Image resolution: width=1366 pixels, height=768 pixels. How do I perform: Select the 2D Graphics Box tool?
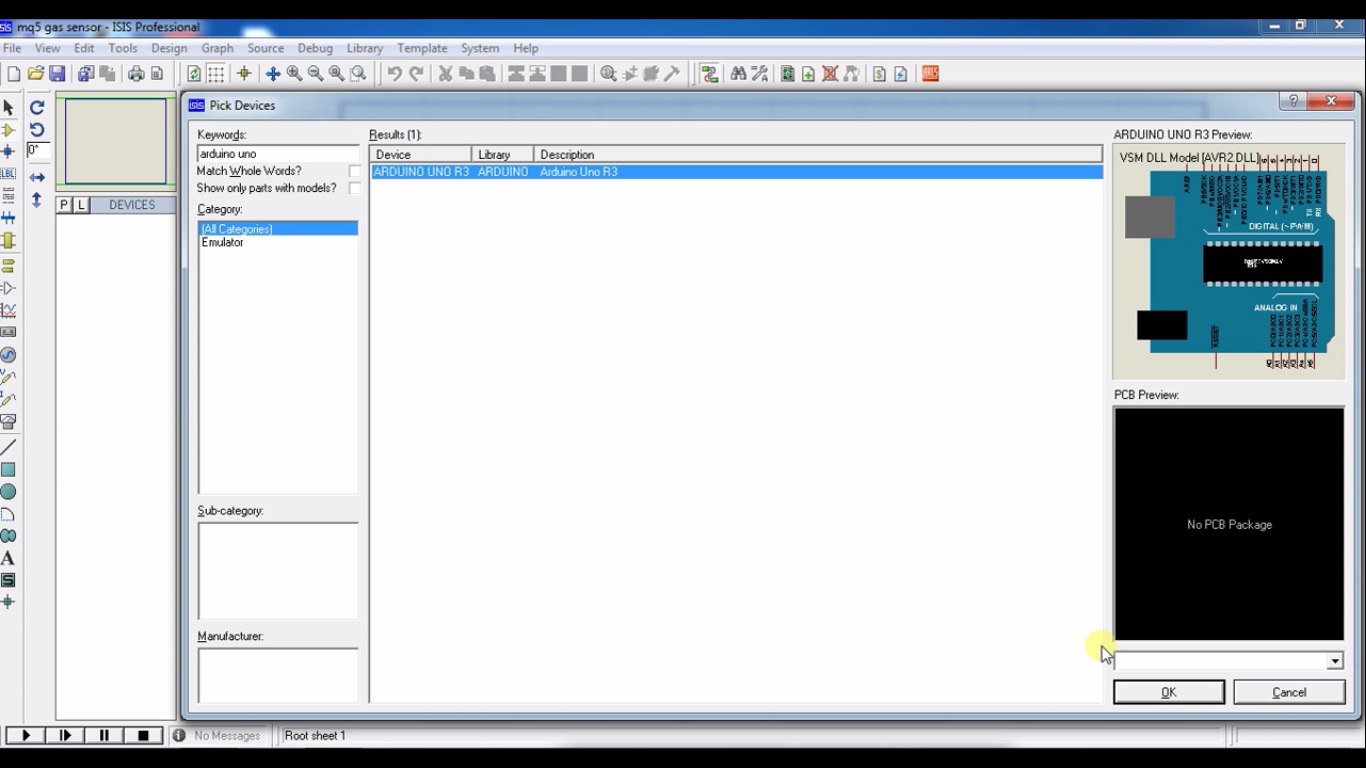point(8,470)
